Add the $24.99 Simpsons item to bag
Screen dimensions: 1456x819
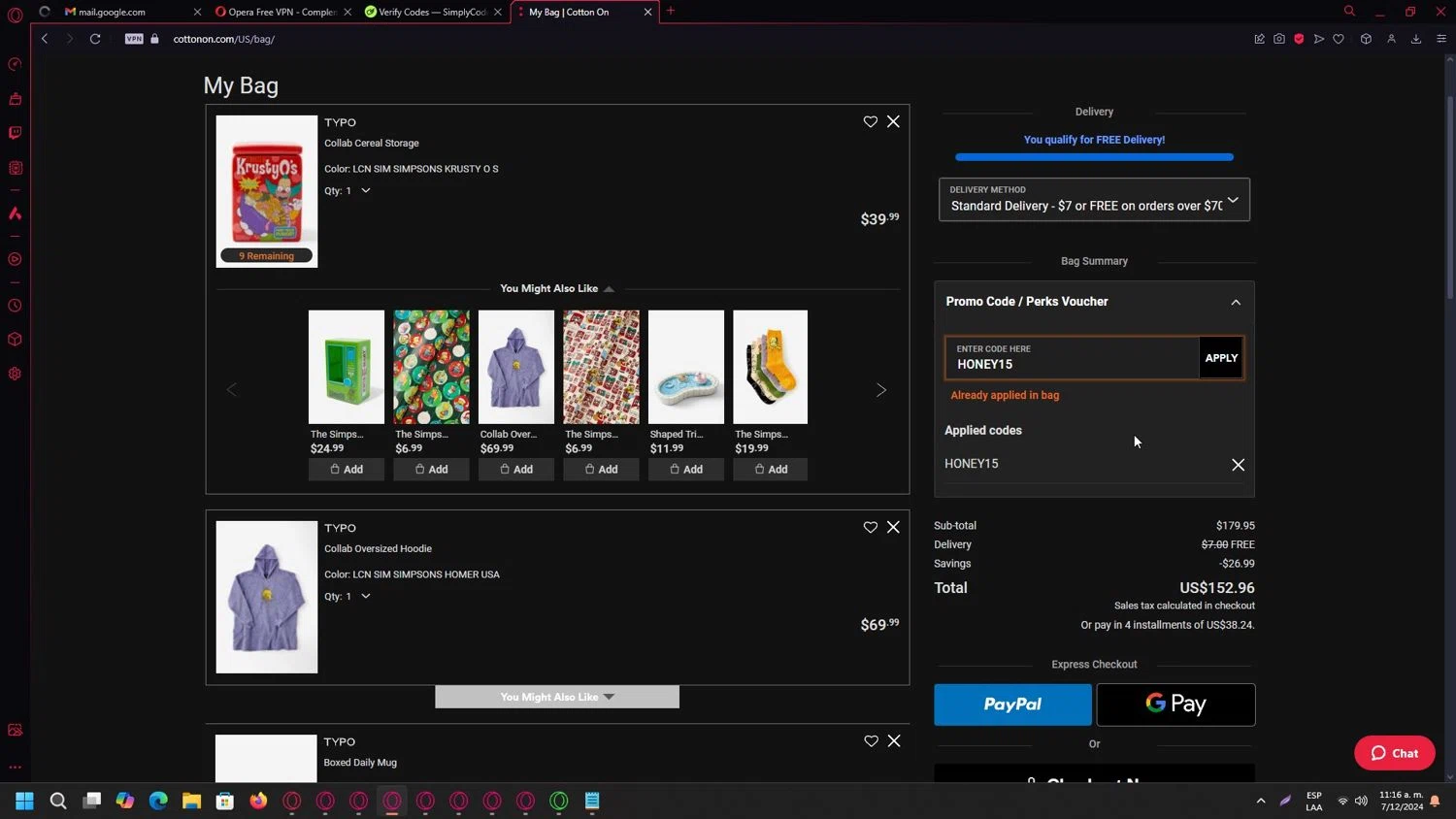pyautogui.click(x=347, y=470)
